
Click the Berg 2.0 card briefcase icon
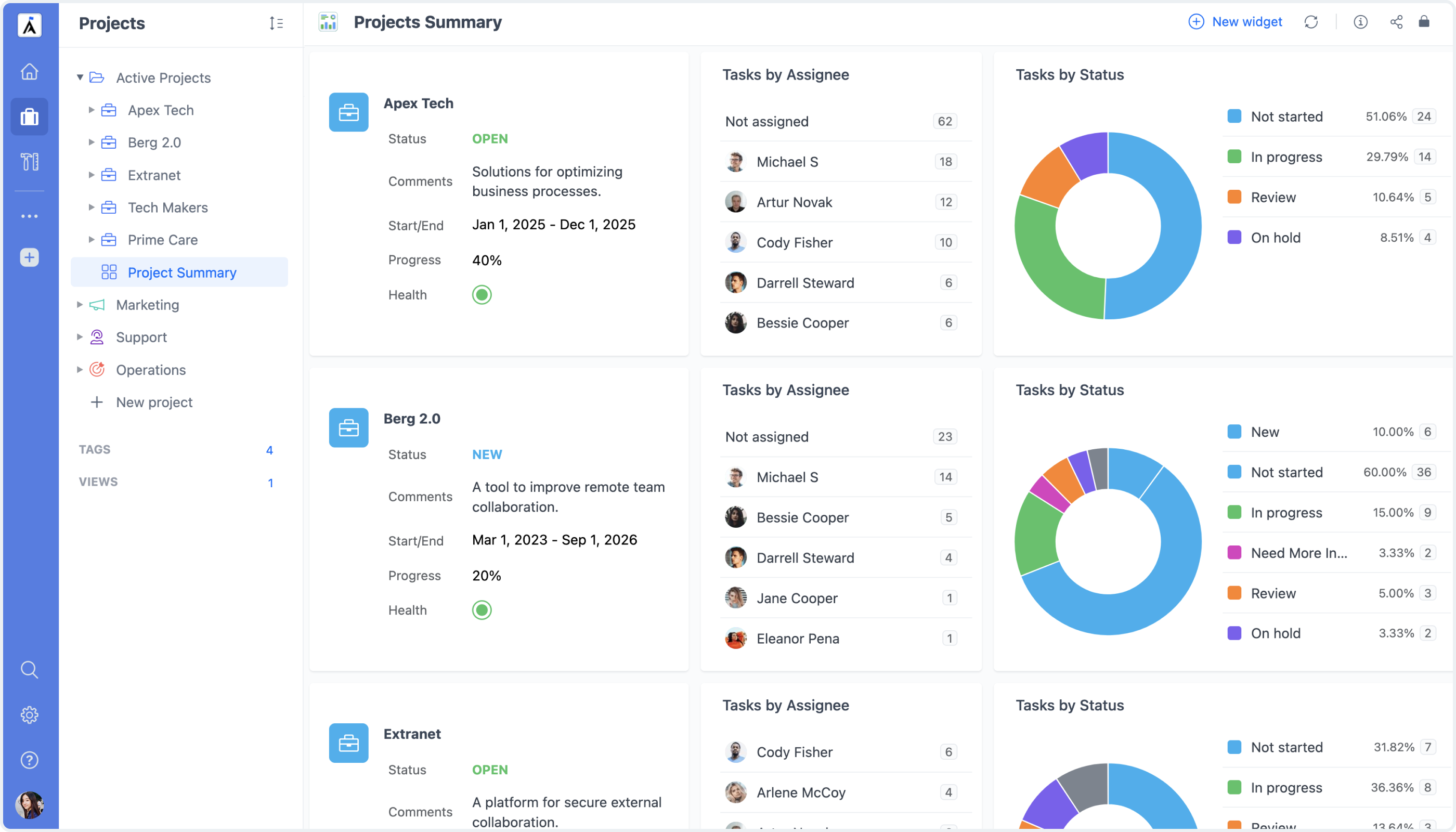(x=348, y=427)
